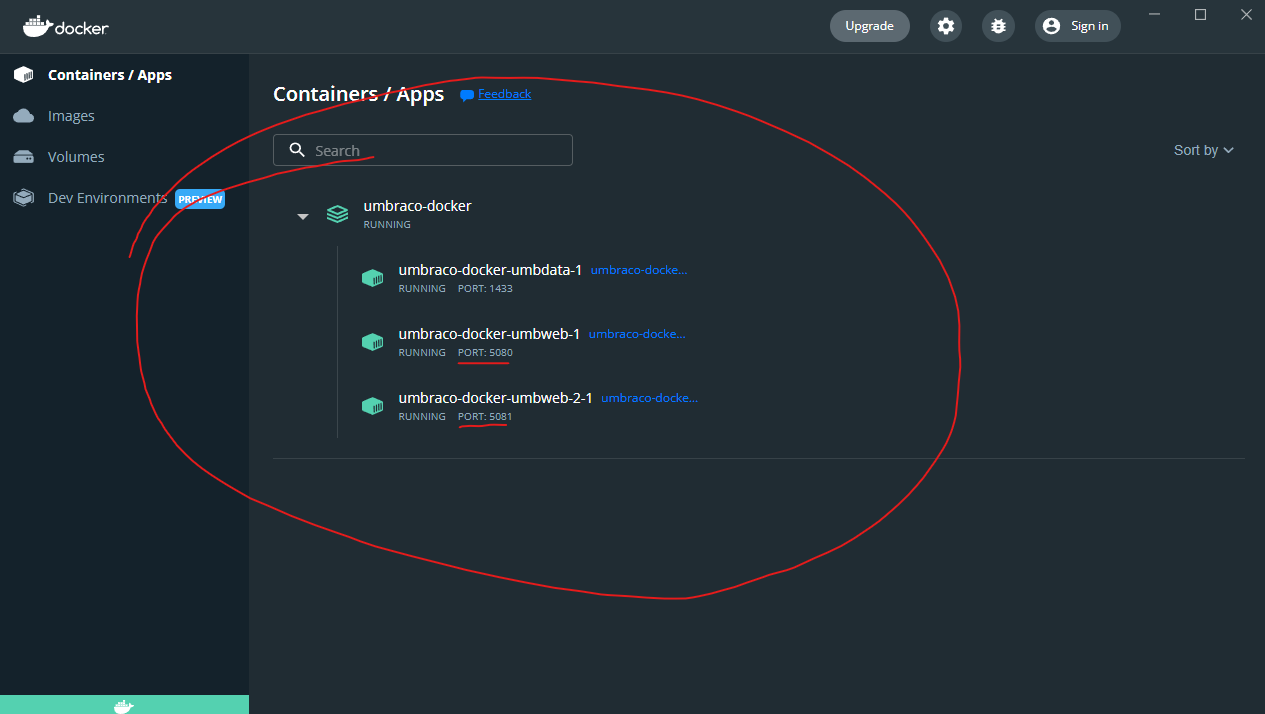Select container umbraco-docker-umbweb-1
This screenshot has height=714, width=1265.
click(489, 334)
